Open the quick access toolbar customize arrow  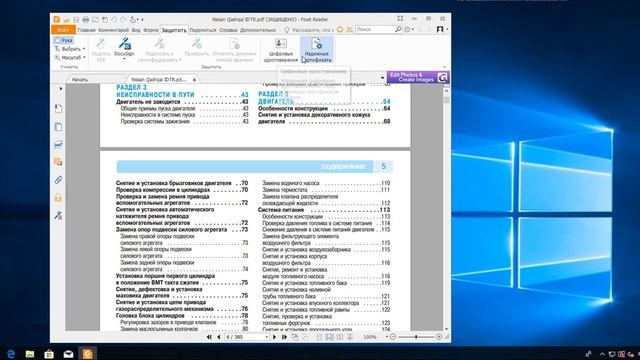[142, 19]
